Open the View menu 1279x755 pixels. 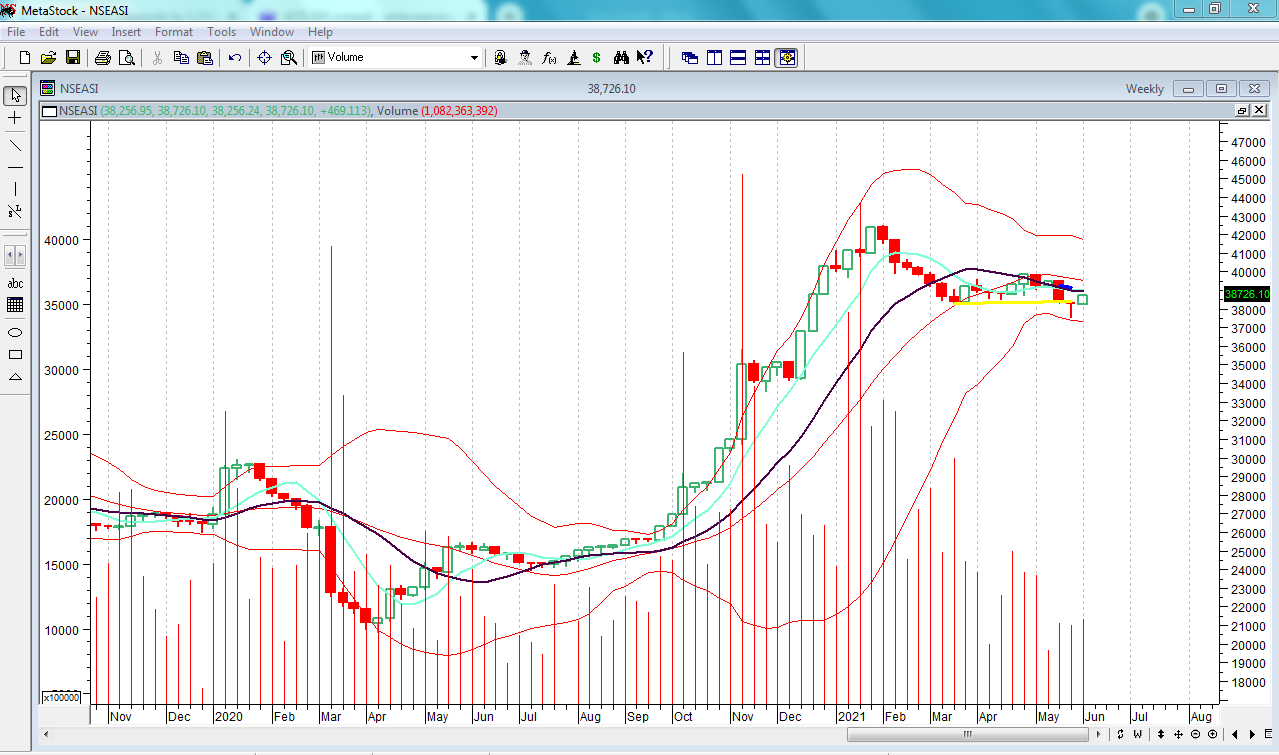tap(85, 32)
